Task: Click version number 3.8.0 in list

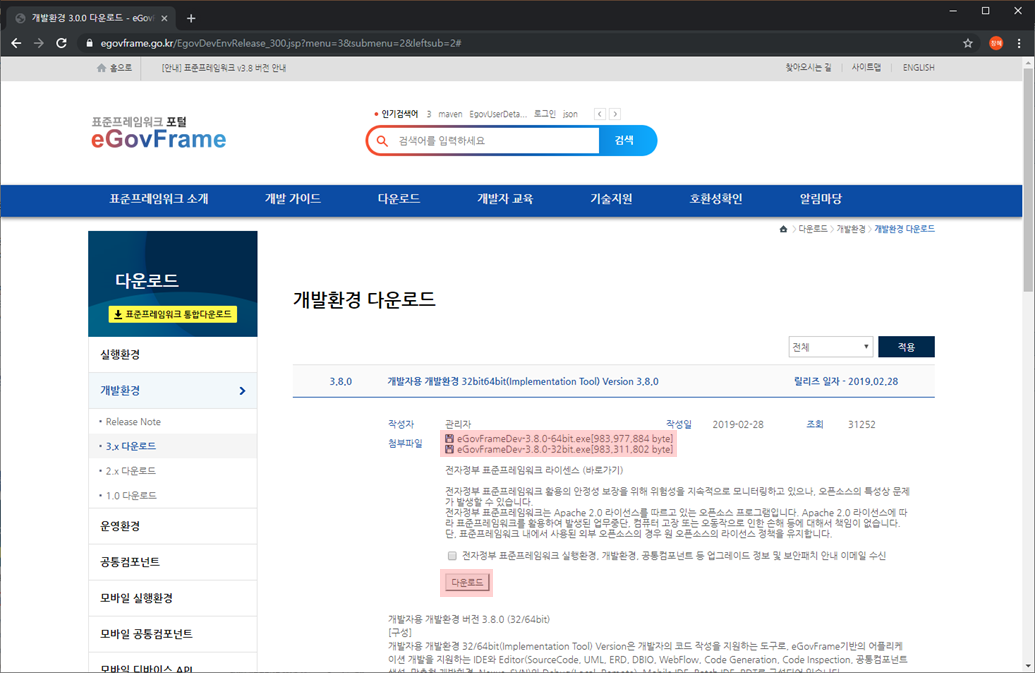Action: pyautogui.click(x=341, y=381)
